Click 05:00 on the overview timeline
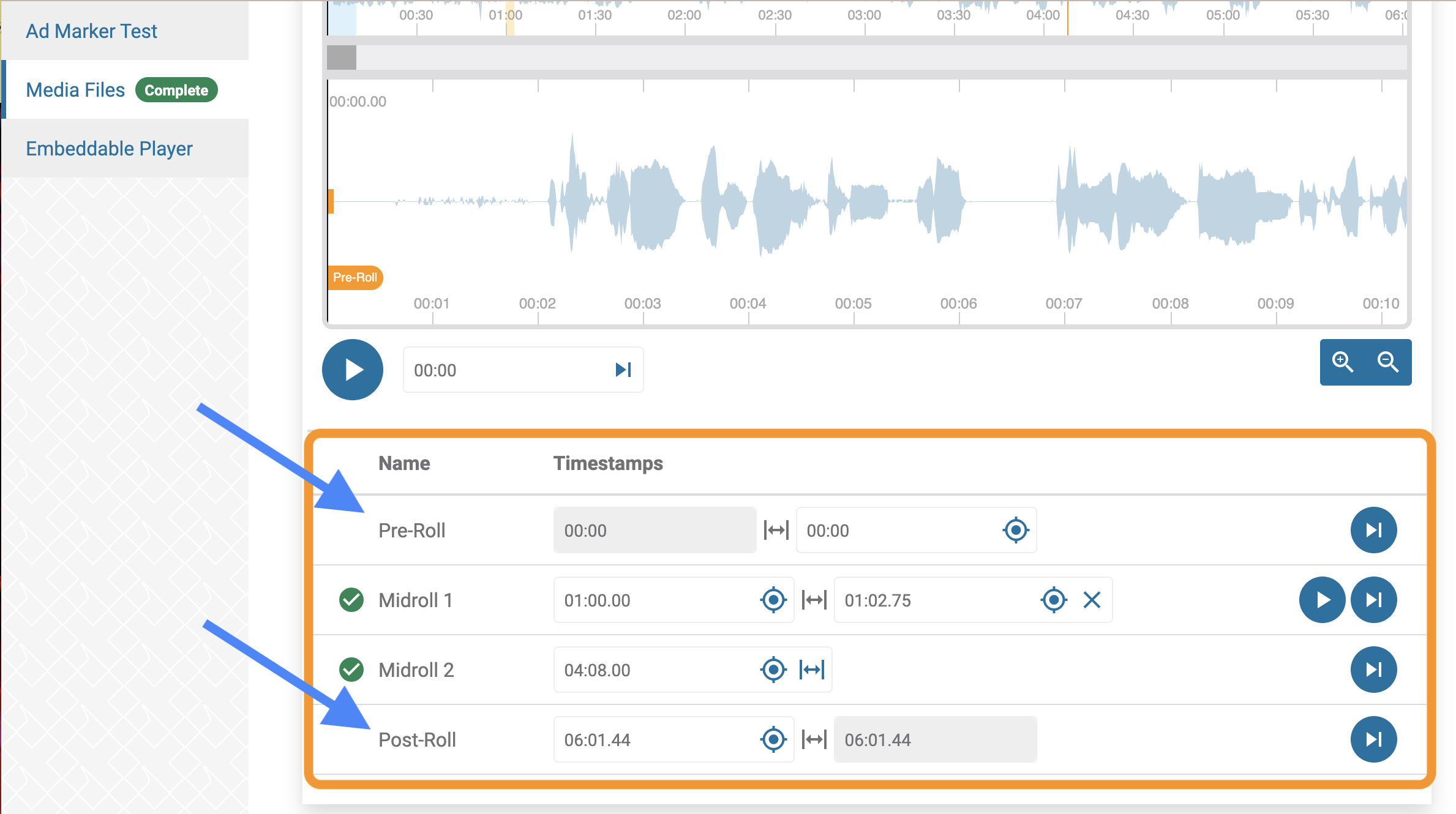 (1223, 15)
